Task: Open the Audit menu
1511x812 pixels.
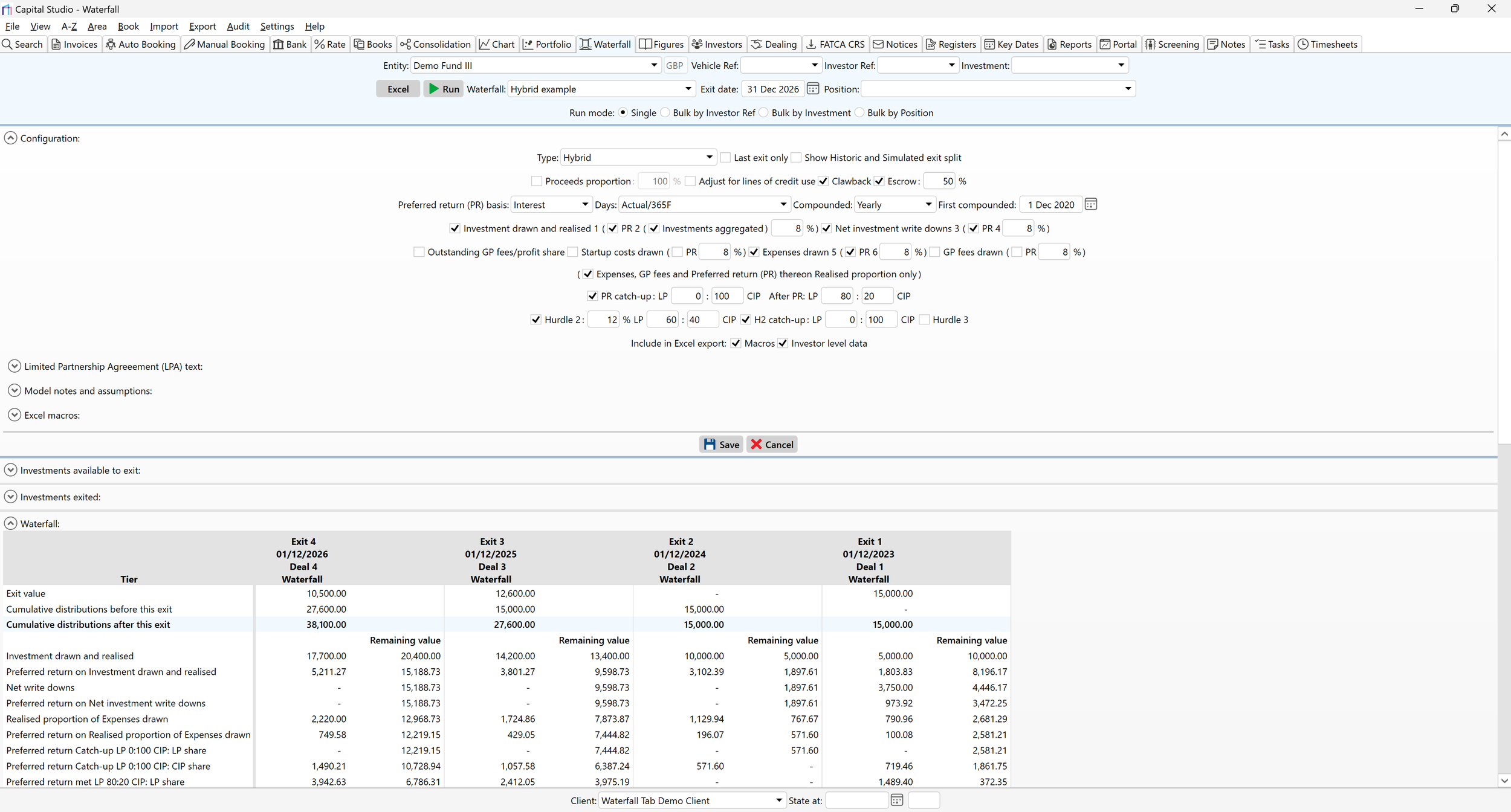Action: point(238,26)
